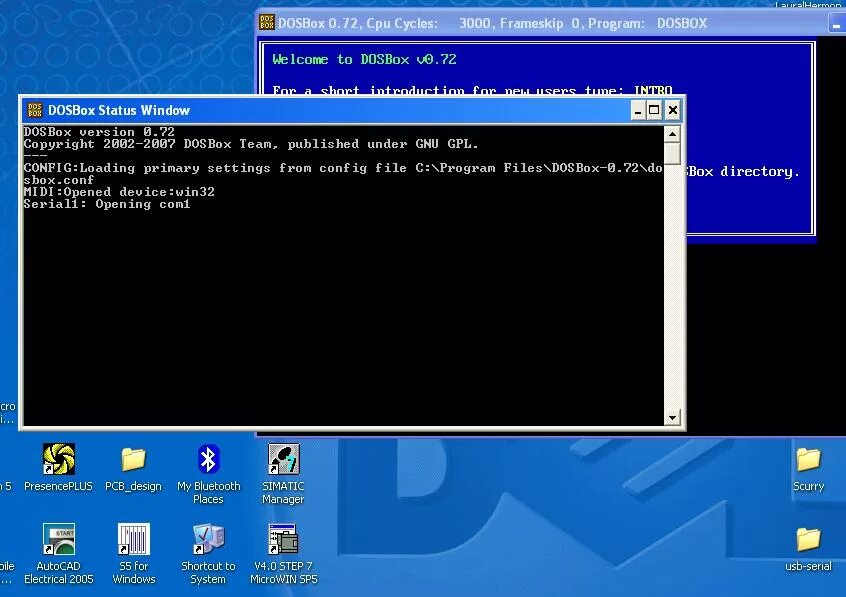Viewport: 846px width, 597px height.
Task: Minimize the DOSBox Status Window
Action: (638, 110)
